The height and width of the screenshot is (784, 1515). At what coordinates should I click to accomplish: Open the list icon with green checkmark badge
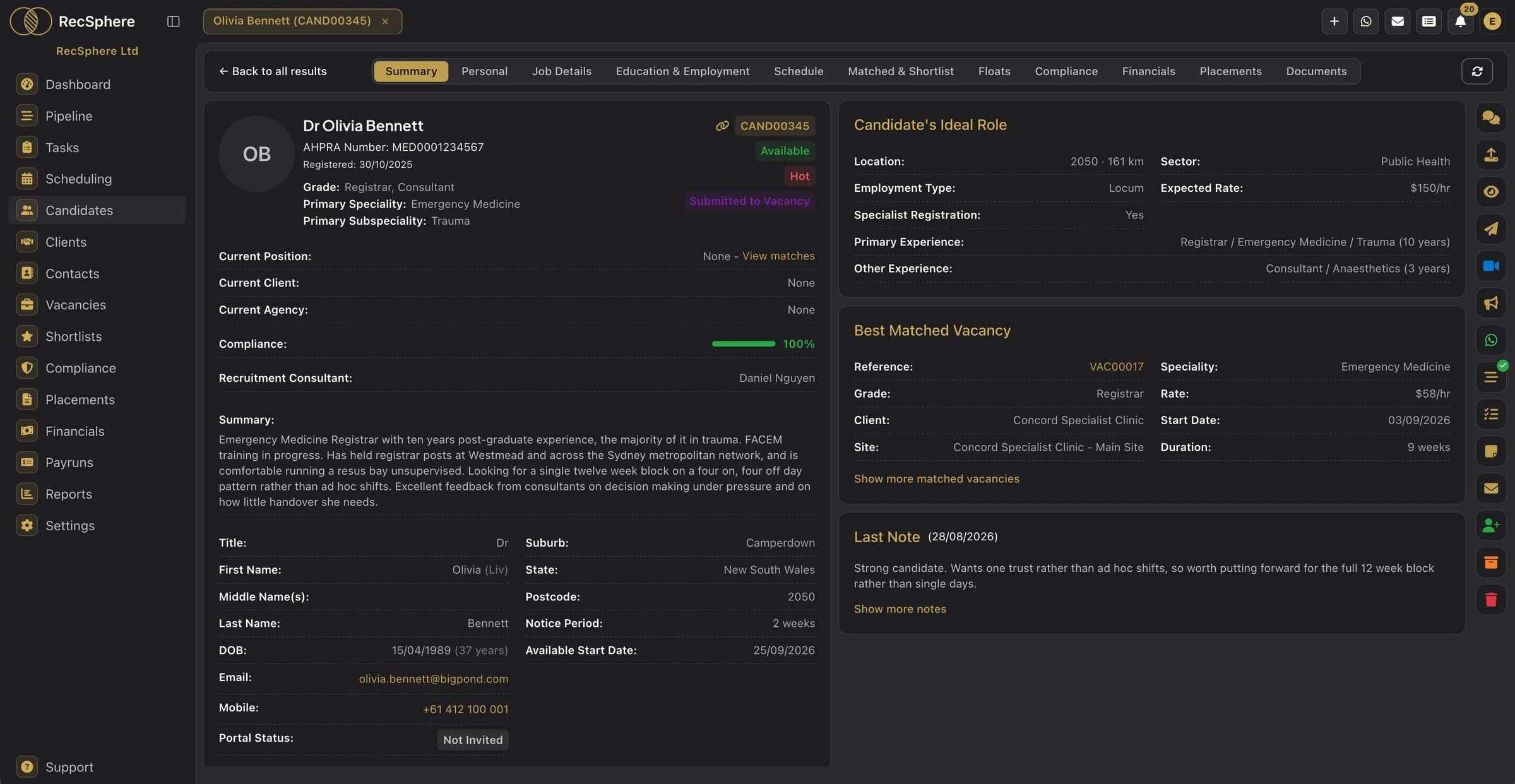[x=1491, y=377]
